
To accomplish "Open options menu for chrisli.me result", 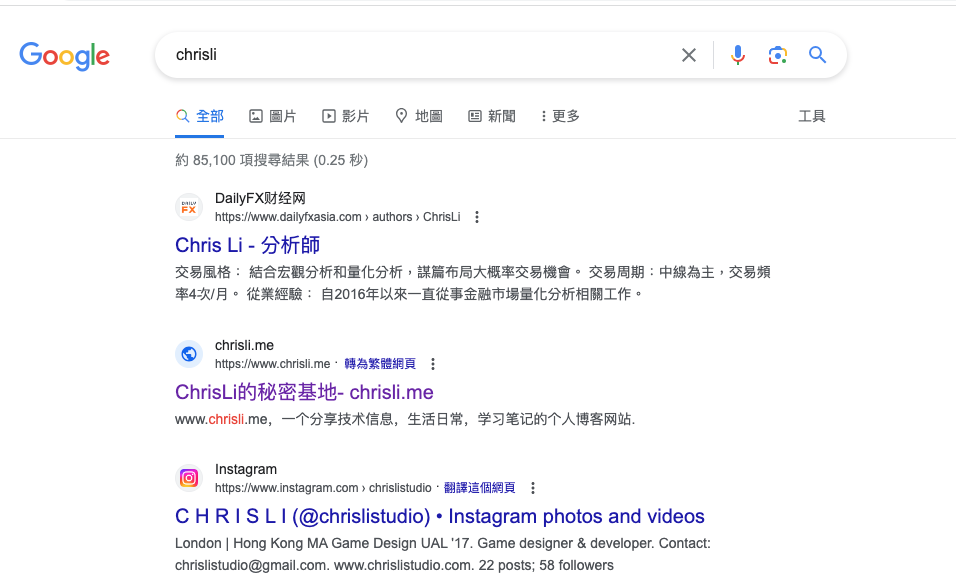I will coord(433,364).
